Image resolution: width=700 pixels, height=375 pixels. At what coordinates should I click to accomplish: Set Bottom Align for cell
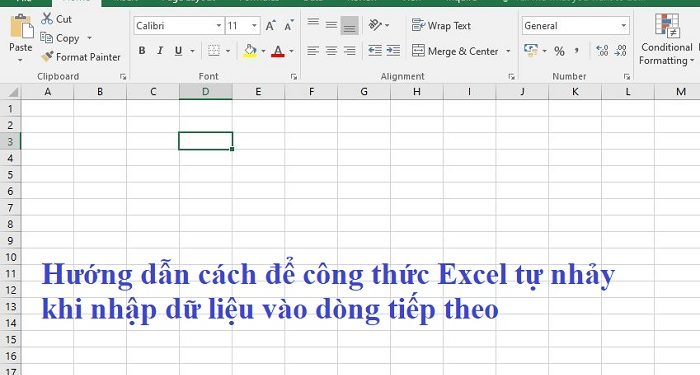coord(350,25)
